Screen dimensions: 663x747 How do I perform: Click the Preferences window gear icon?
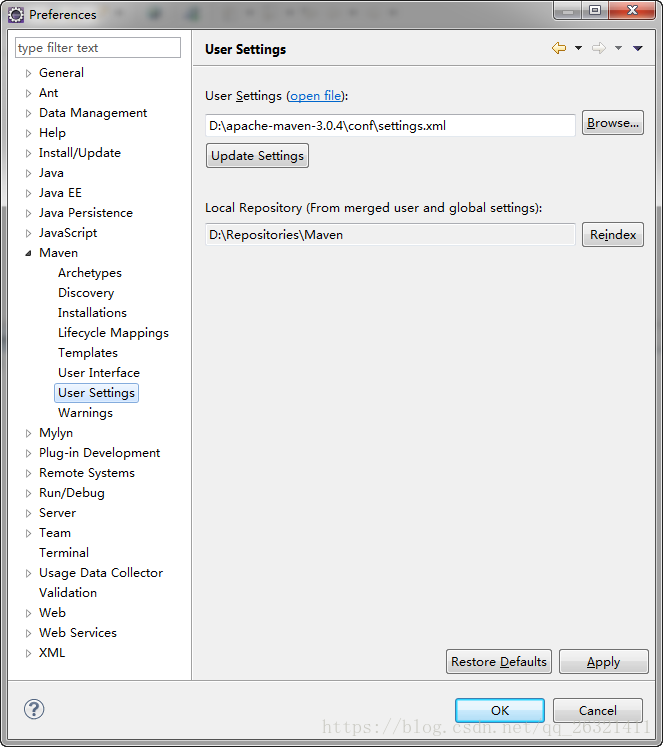click(16, 15)
